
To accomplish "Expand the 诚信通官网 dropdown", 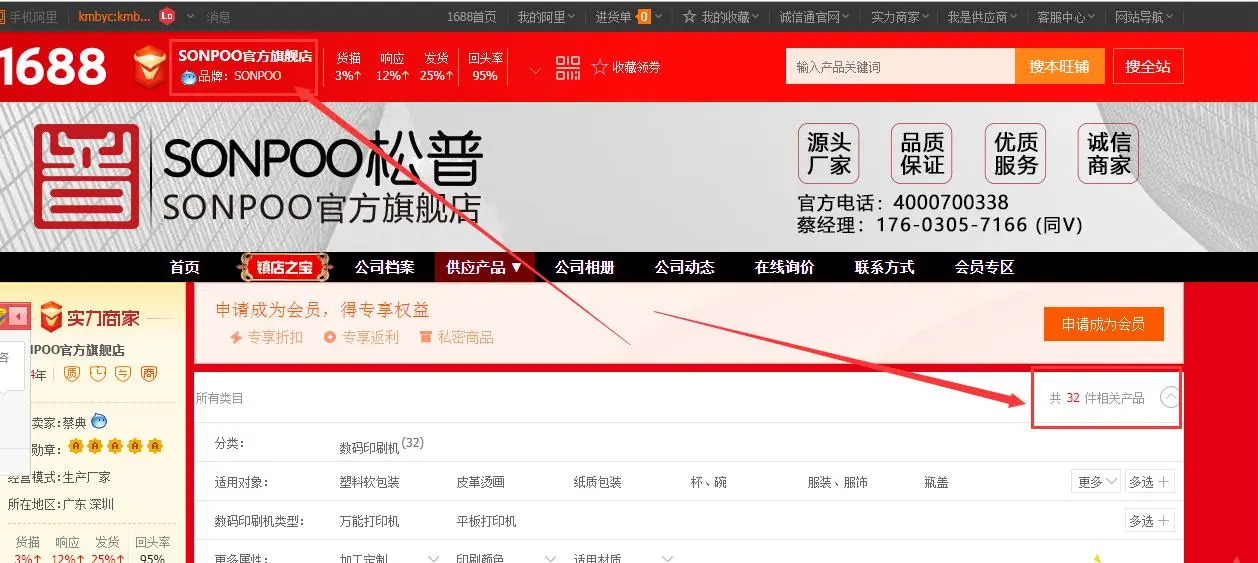I will 816,17.
